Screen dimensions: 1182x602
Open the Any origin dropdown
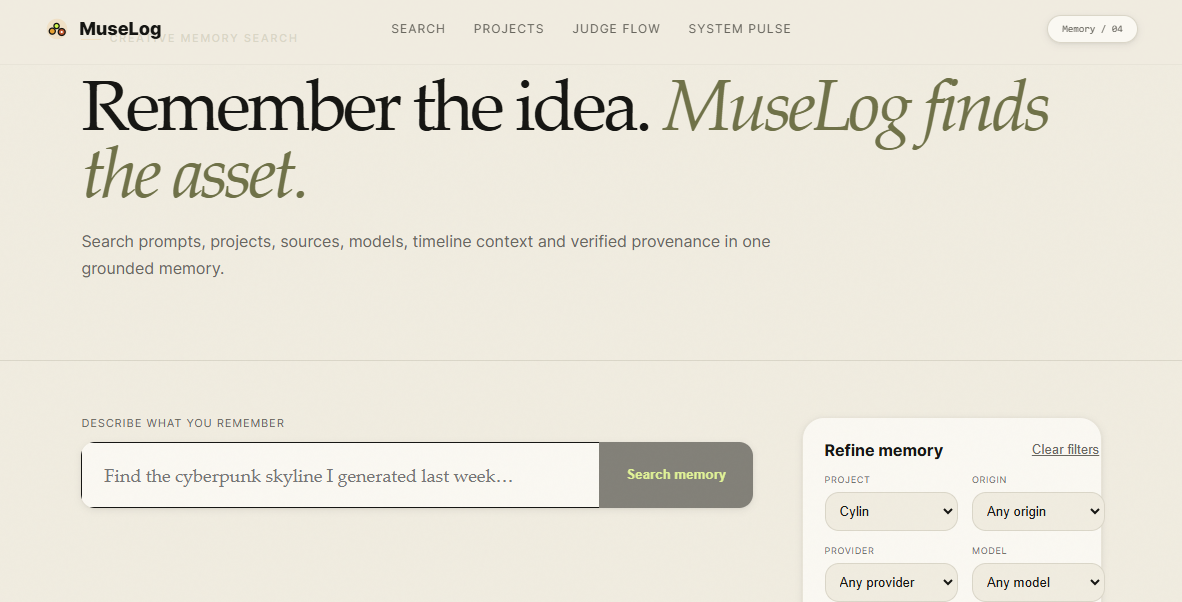[1038, 512]
